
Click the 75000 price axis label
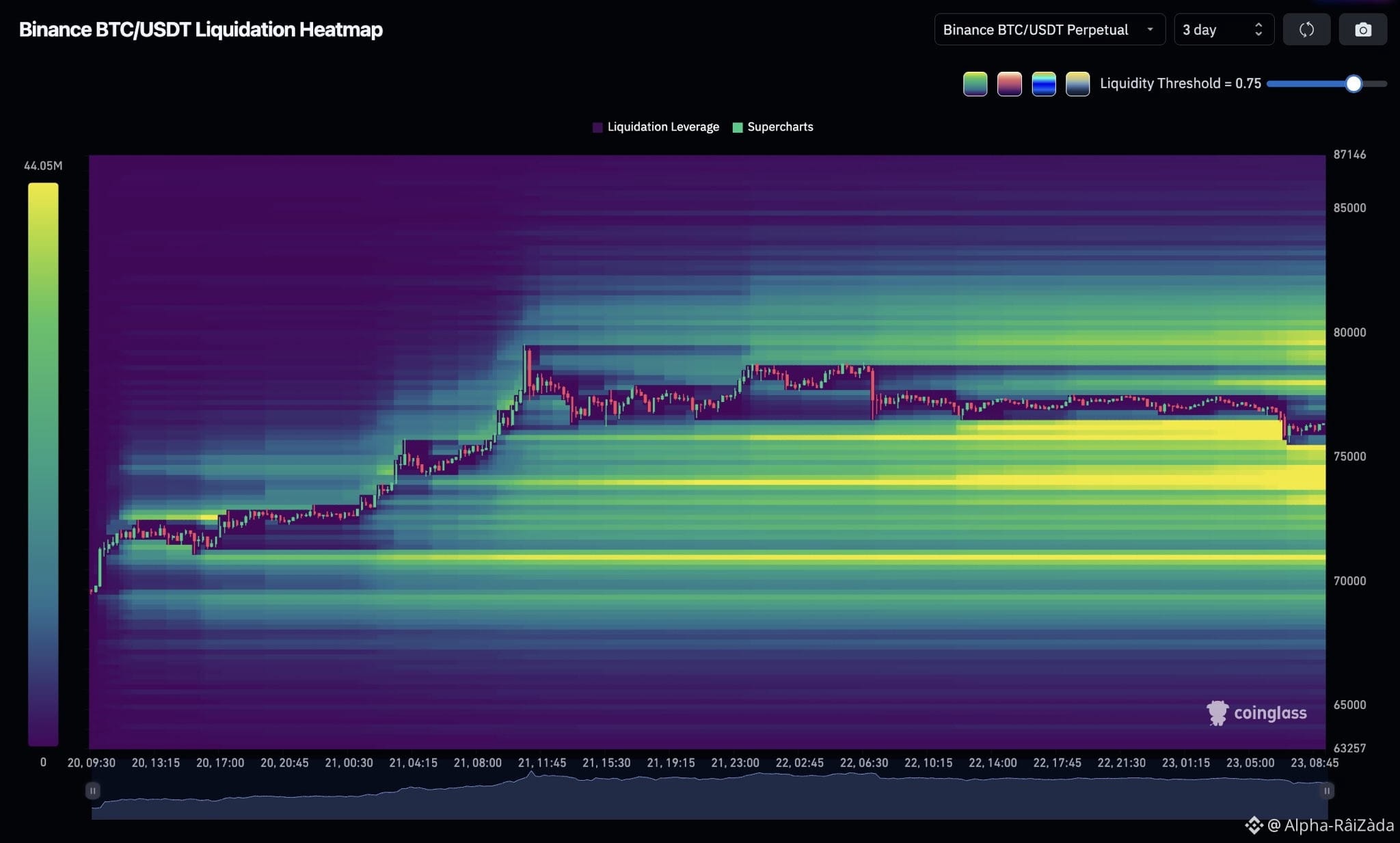[1349, 456]
